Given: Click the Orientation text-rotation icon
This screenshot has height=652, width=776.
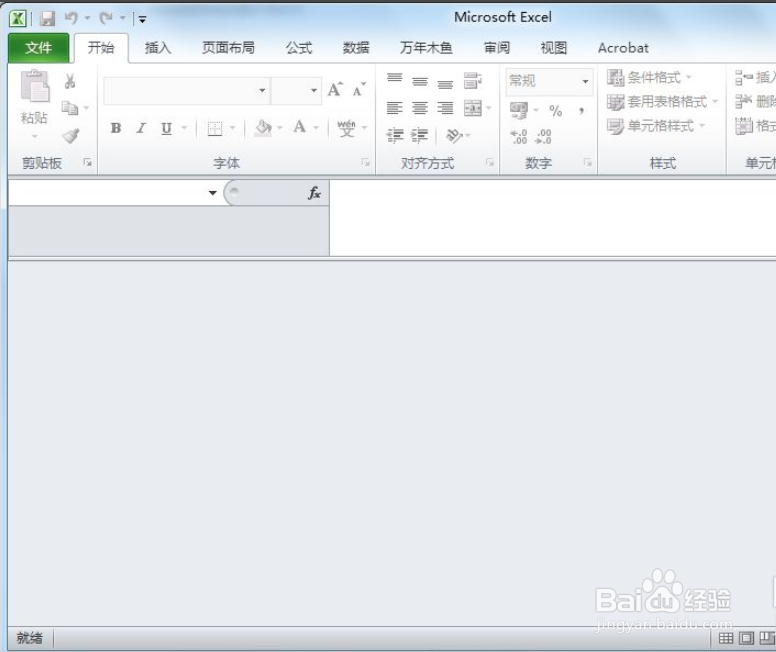Looking at the screenshot, I should click(454, 135).
